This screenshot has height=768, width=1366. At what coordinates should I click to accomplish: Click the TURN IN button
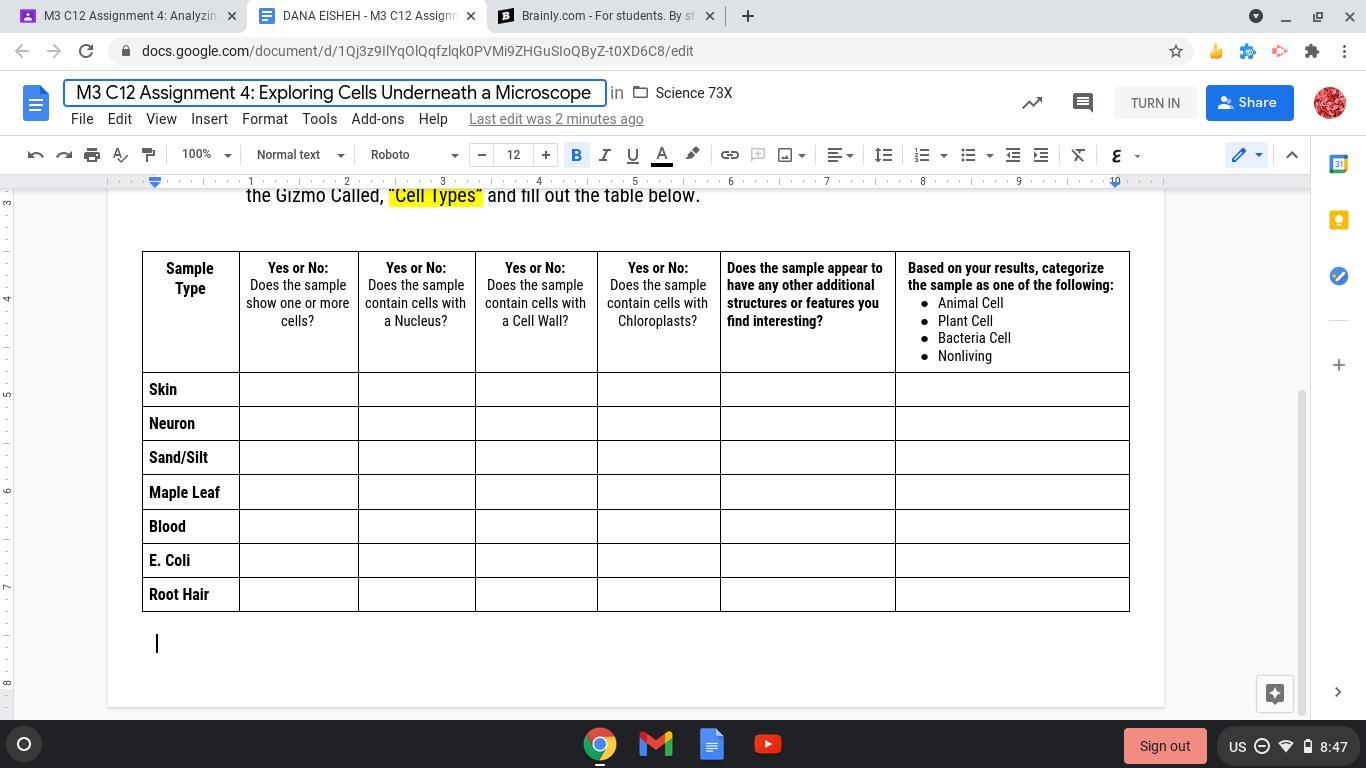1155,103
